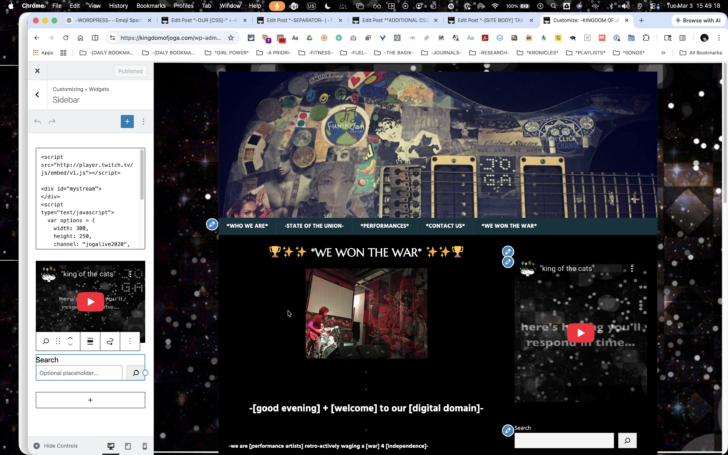Switch to tablet preview mode icon
The height and width of the screenshot is (455, 728).
coord(128,446)
